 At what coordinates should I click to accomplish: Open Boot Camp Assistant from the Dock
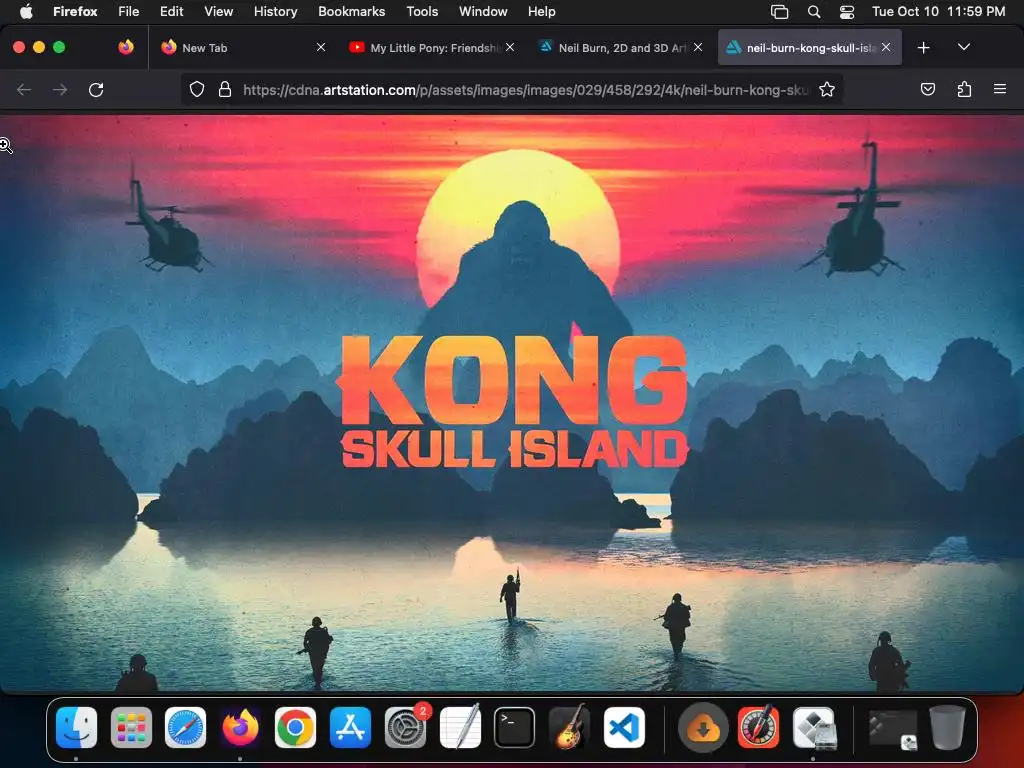click(x=813, y=727)
